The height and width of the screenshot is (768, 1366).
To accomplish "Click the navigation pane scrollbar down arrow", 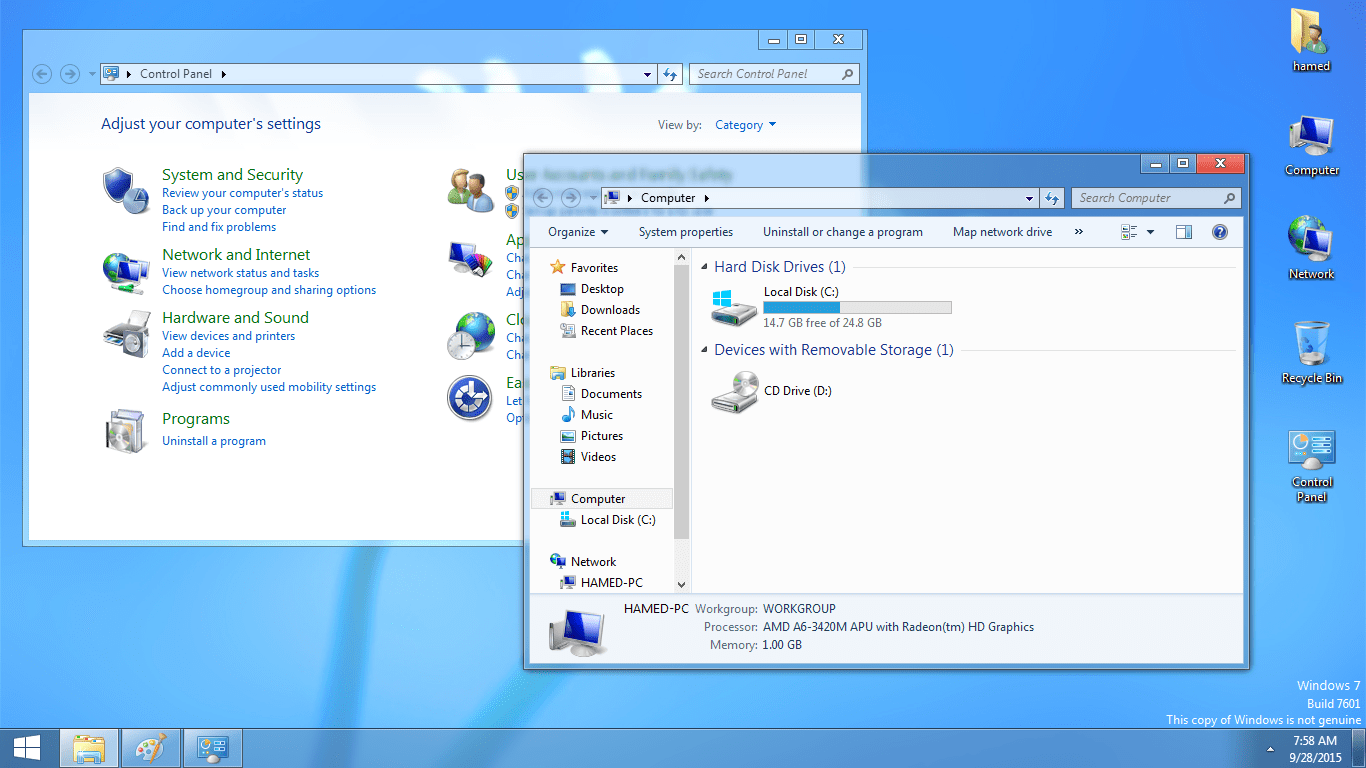I will click(x=682, y=584).
